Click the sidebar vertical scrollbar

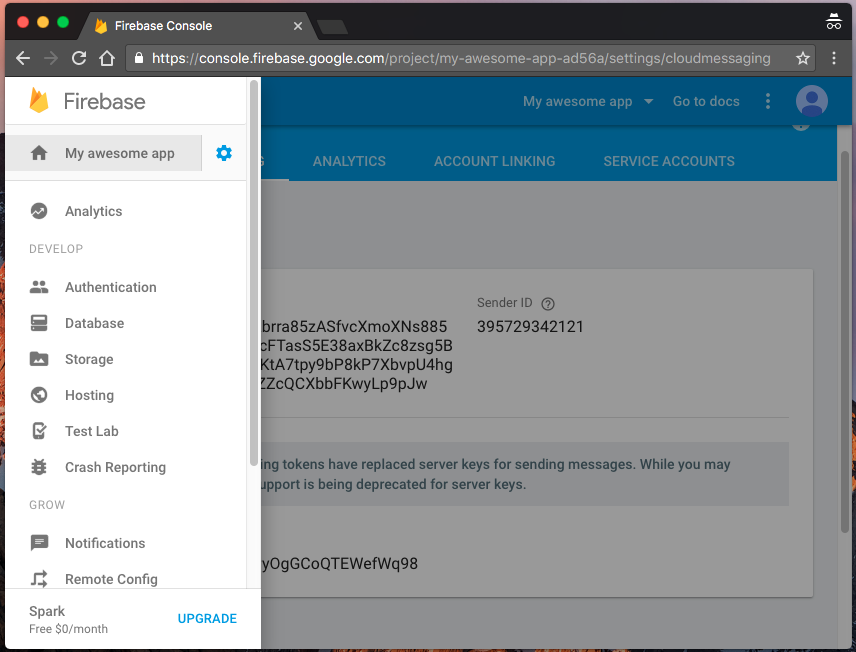pos(253,273)
